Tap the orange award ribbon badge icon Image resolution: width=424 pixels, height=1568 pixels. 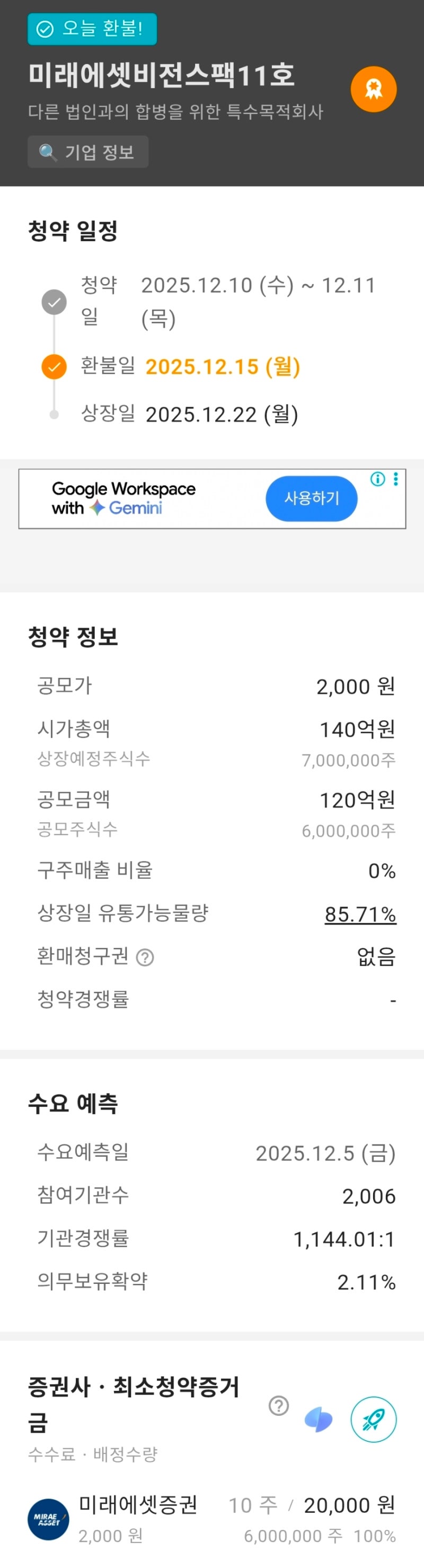374,89
